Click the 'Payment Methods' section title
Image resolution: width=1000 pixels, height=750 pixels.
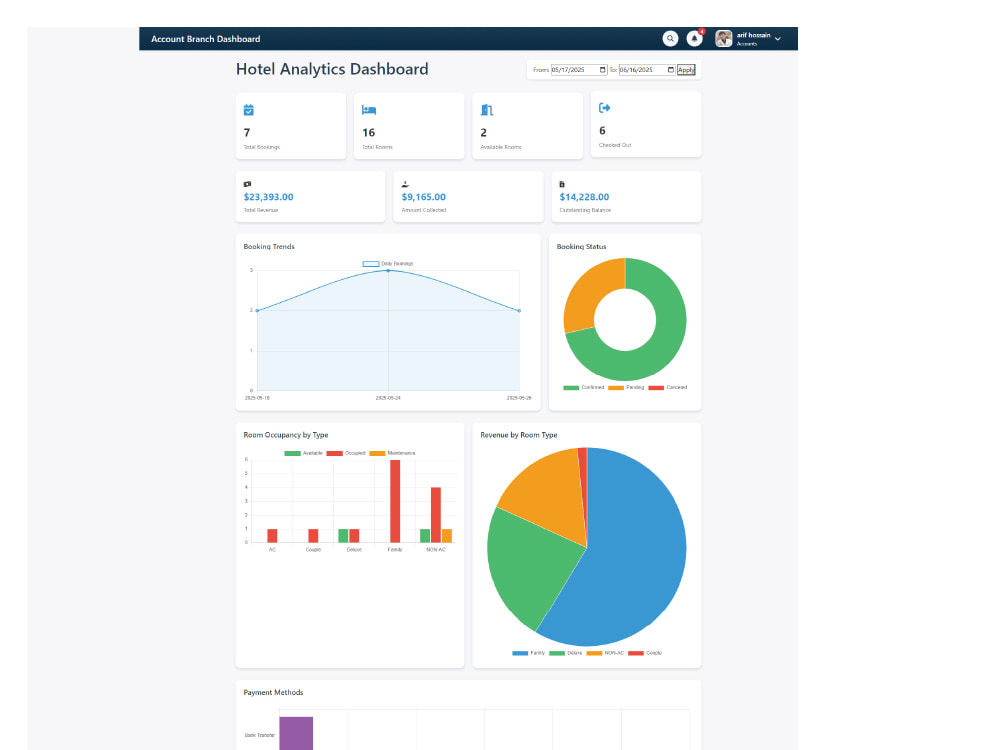point(273,693)
